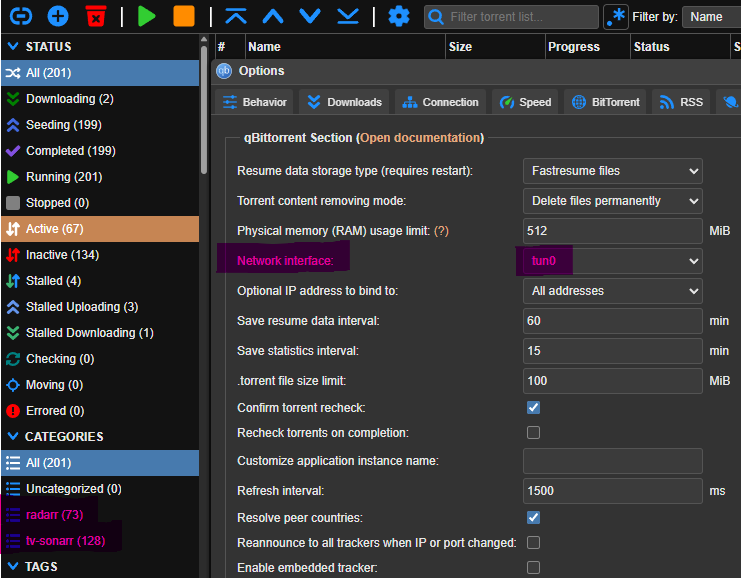Enable embedded tracker checkbox
Viewport: 741px width, 578px height.
click(534, 567)
